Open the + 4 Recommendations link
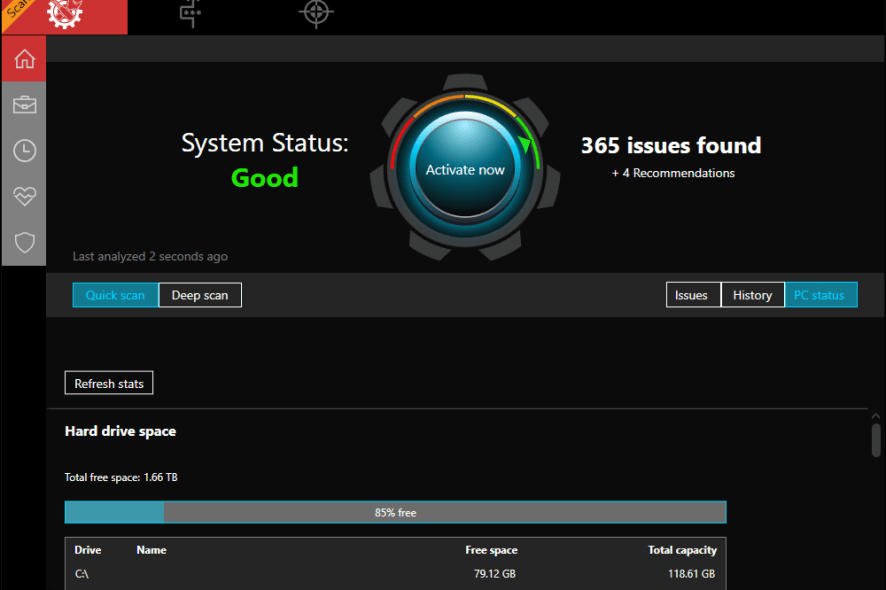The width and height of the screenshot is (886, 590). point(673,173)
